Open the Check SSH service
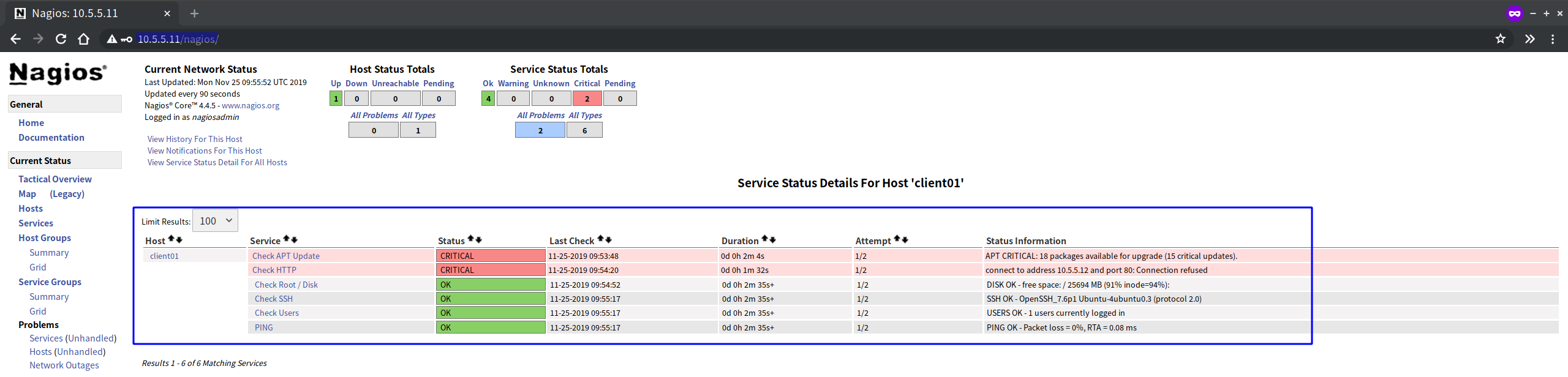 click(274, 299)
